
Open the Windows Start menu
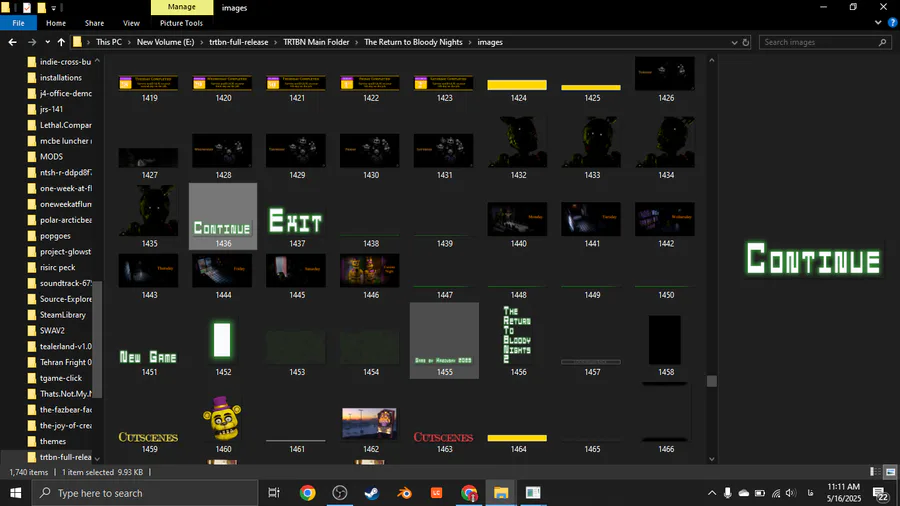15,493
